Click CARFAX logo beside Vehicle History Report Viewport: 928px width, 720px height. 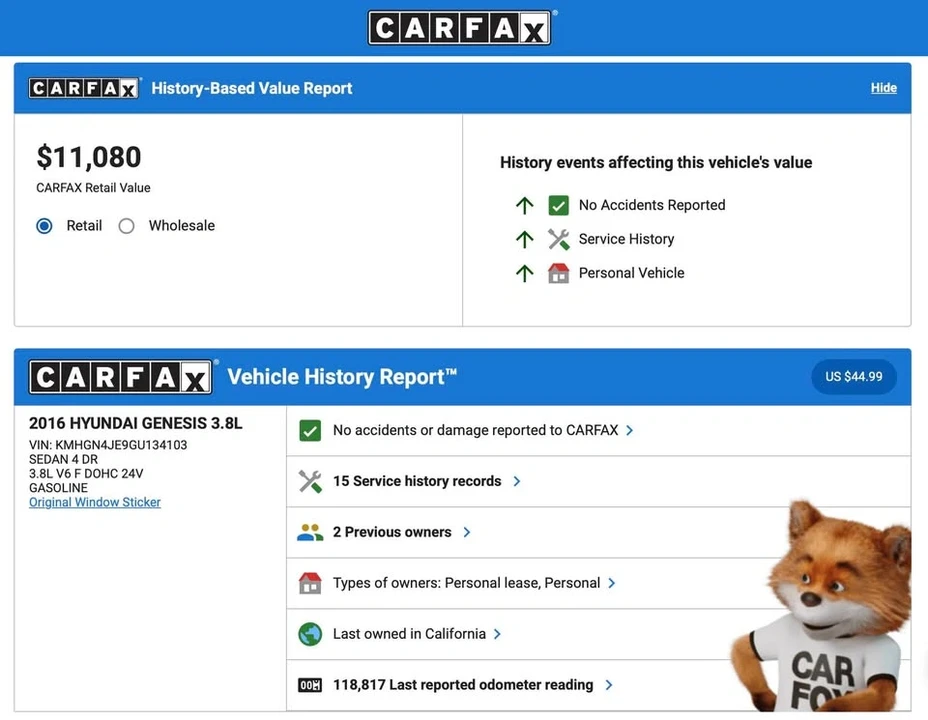[x=121, y=377]
